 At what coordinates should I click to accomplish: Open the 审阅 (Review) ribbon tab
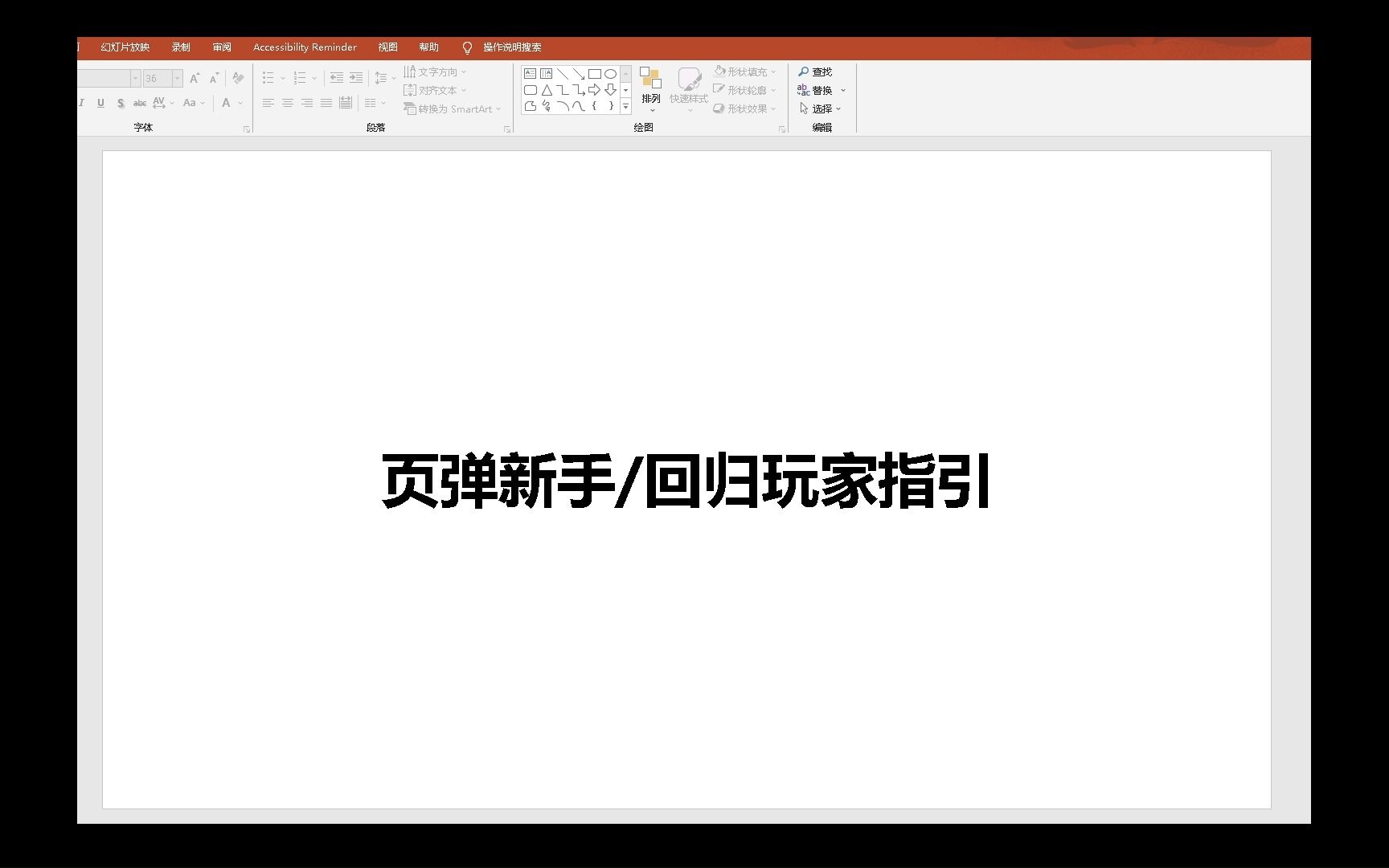pyautogui.click(x=222, y=47)
